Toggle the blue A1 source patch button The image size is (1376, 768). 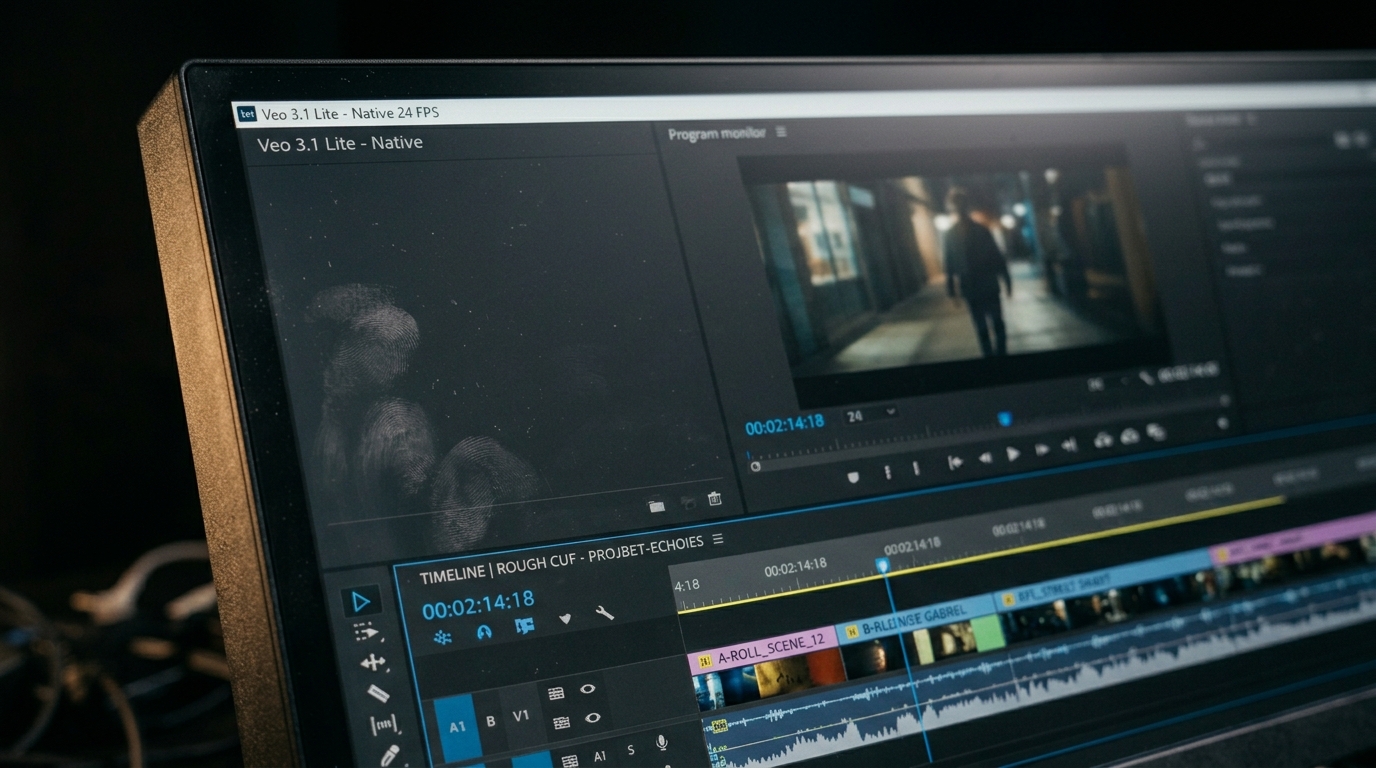pos(456,727)
